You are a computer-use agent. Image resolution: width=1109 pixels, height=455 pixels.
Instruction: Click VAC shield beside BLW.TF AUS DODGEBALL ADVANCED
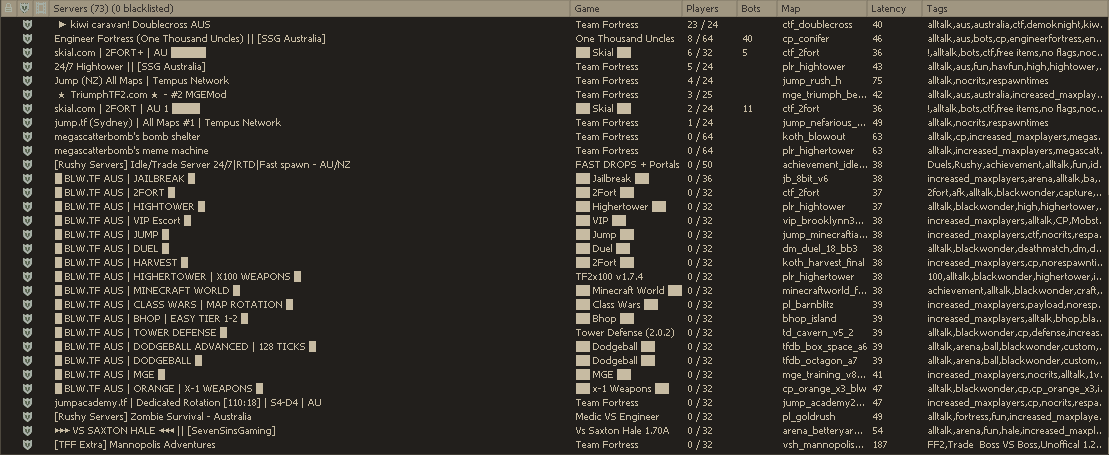27,347
